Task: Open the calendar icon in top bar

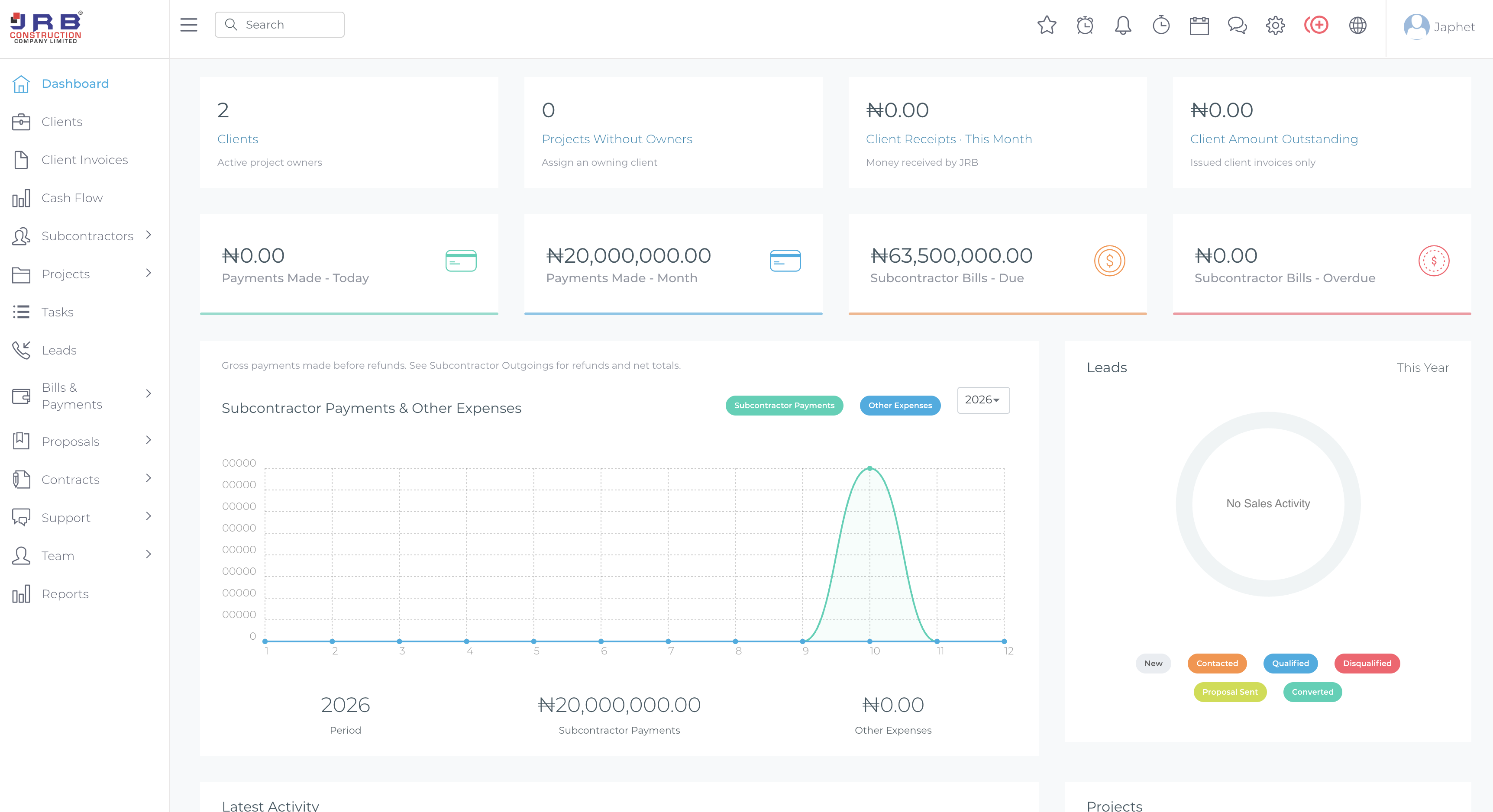Action: coord(1199,26)
